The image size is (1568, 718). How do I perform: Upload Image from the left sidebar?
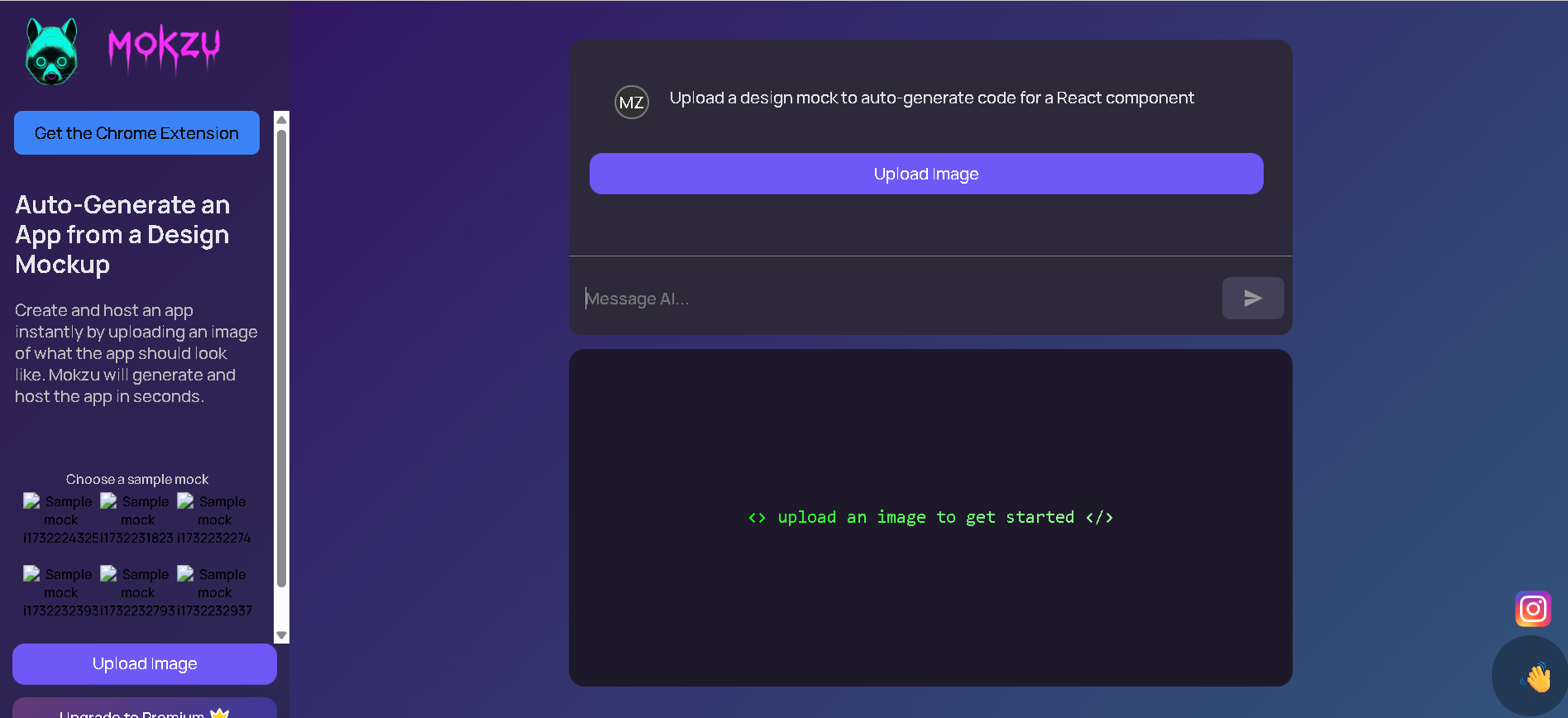(145, 664)
